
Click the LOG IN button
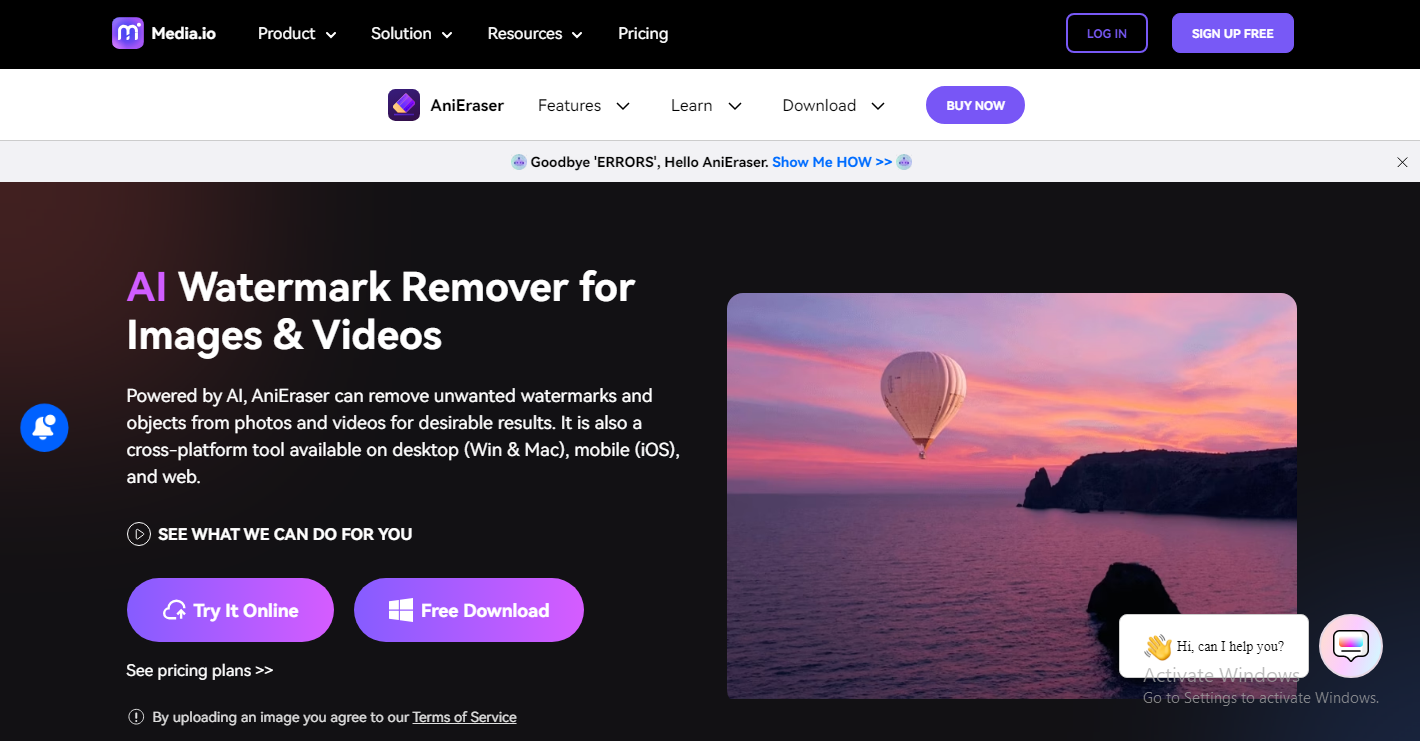pyautogui.click(x=1107, y=33)
